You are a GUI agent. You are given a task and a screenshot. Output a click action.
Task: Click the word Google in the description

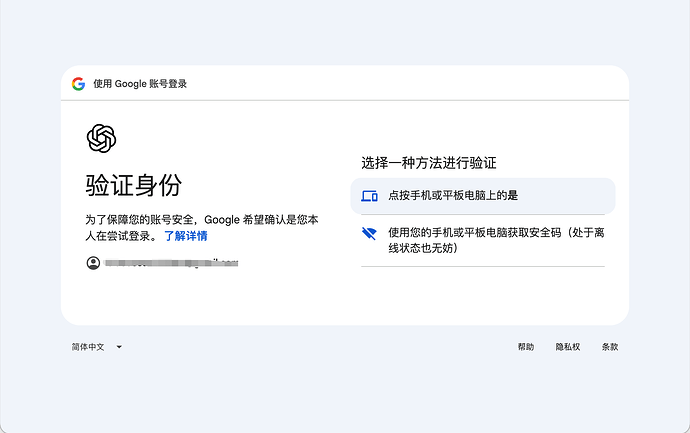click(222, 220)
